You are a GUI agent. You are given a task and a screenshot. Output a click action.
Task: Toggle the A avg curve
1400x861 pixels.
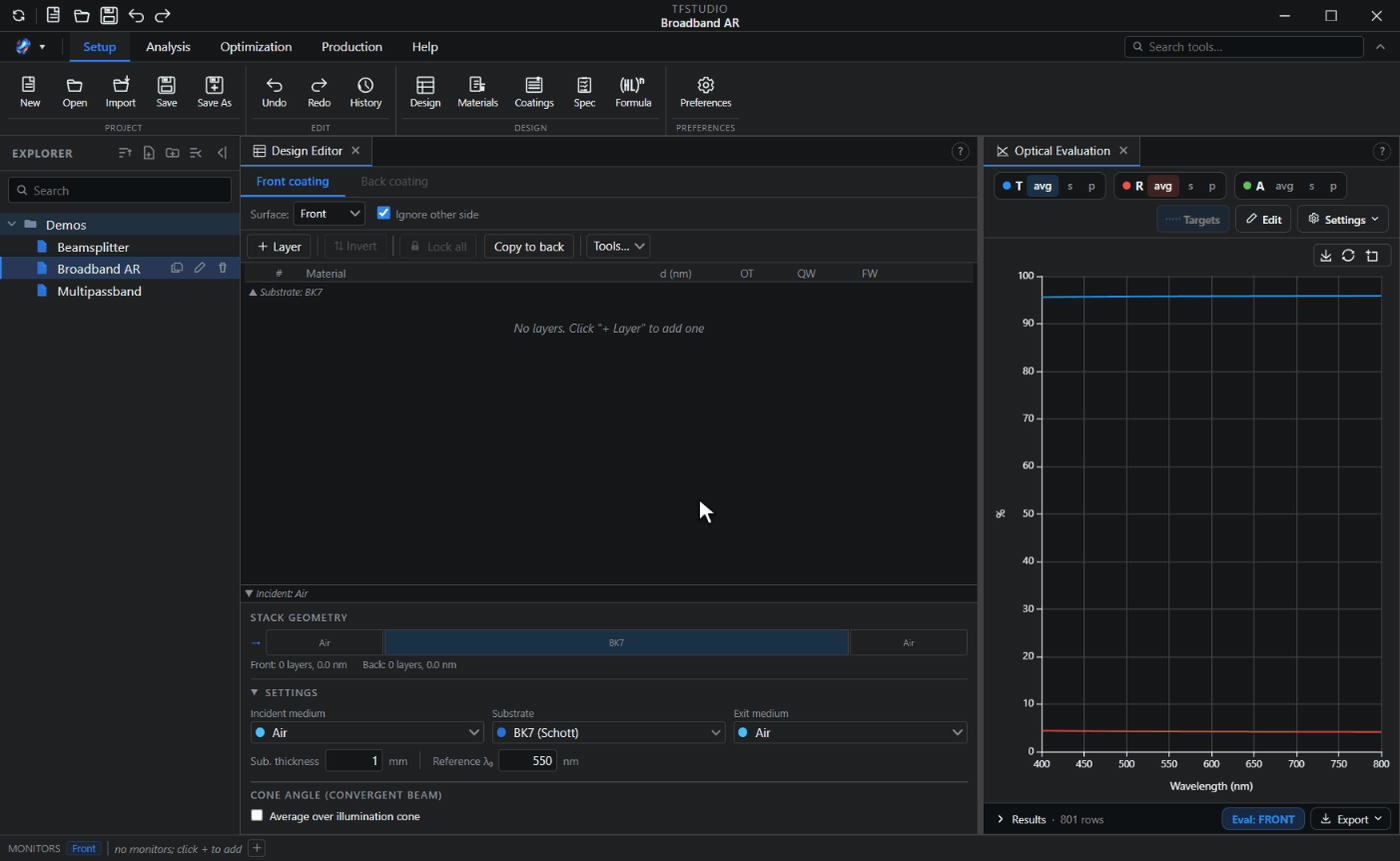(1285, 186)
